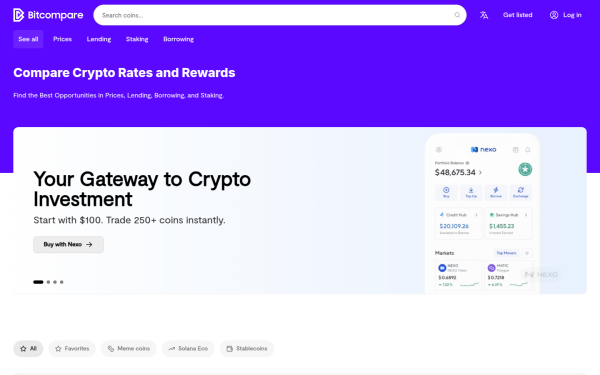
Task: Open the Lending tab
Action: coord(99,39)
